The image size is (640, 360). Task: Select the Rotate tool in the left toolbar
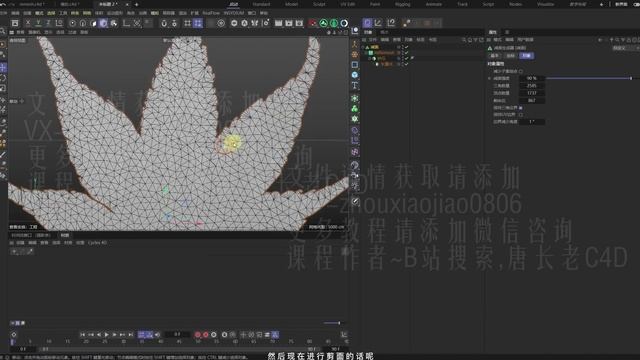[3, 78]
